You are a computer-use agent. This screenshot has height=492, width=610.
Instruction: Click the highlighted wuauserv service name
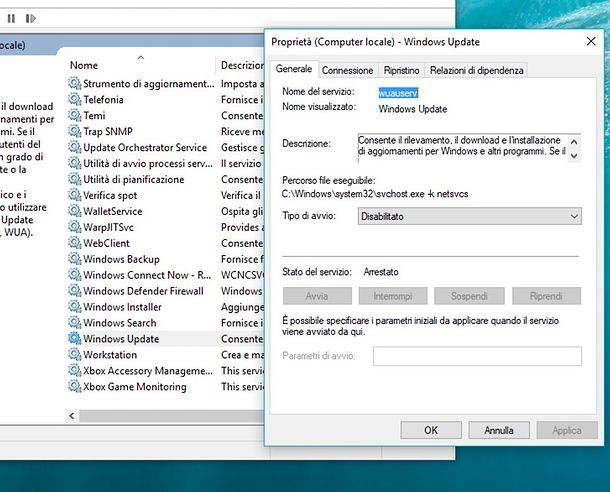point(398,93)
